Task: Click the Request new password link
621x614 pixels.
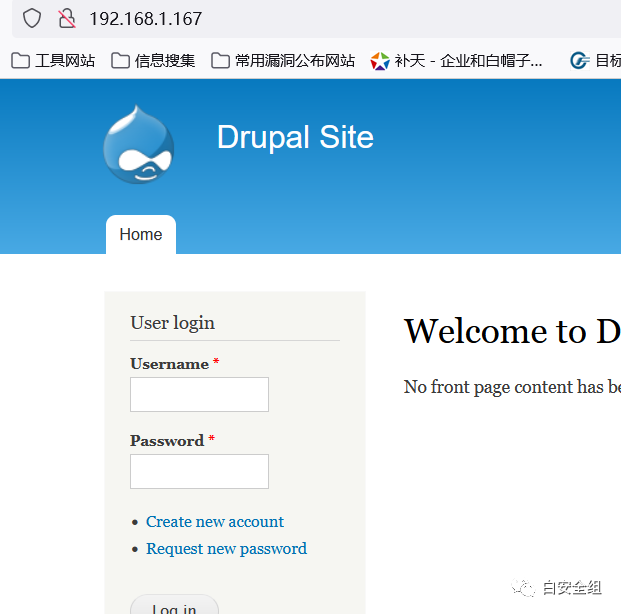Action: 226,549
